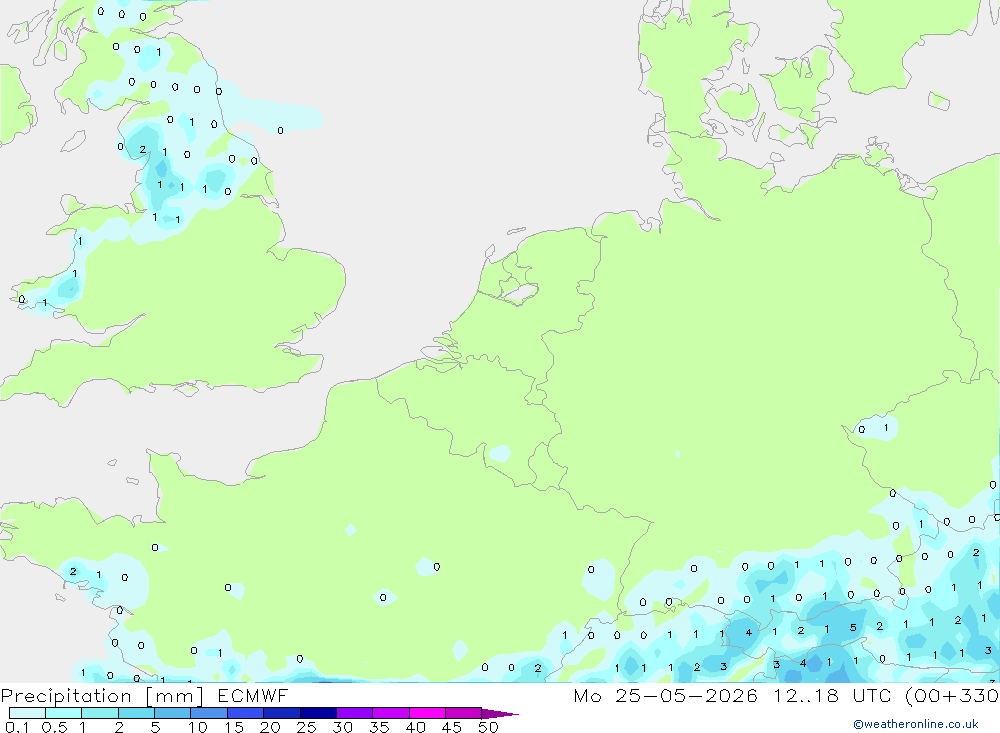This screenshot has height=733, width=1000.
Task: Choose the 20–25 mm dark blue legend box
Action: tap(282, 713)
